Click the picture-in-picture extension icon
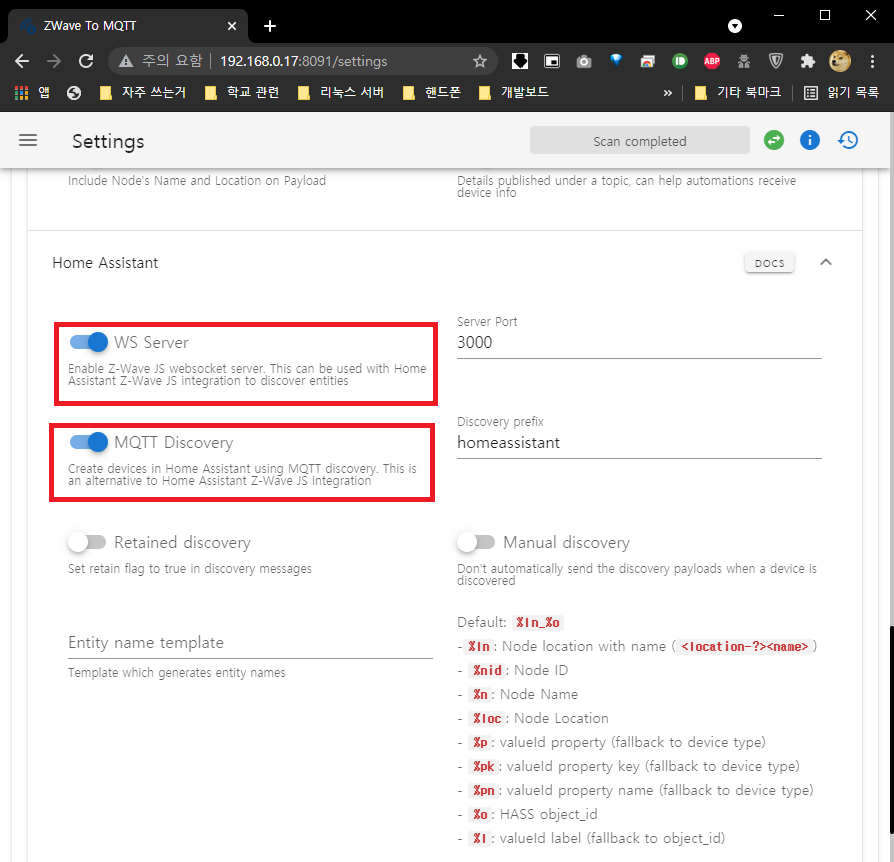This screenshot has width=894, height=862. (x=552, y=61)
